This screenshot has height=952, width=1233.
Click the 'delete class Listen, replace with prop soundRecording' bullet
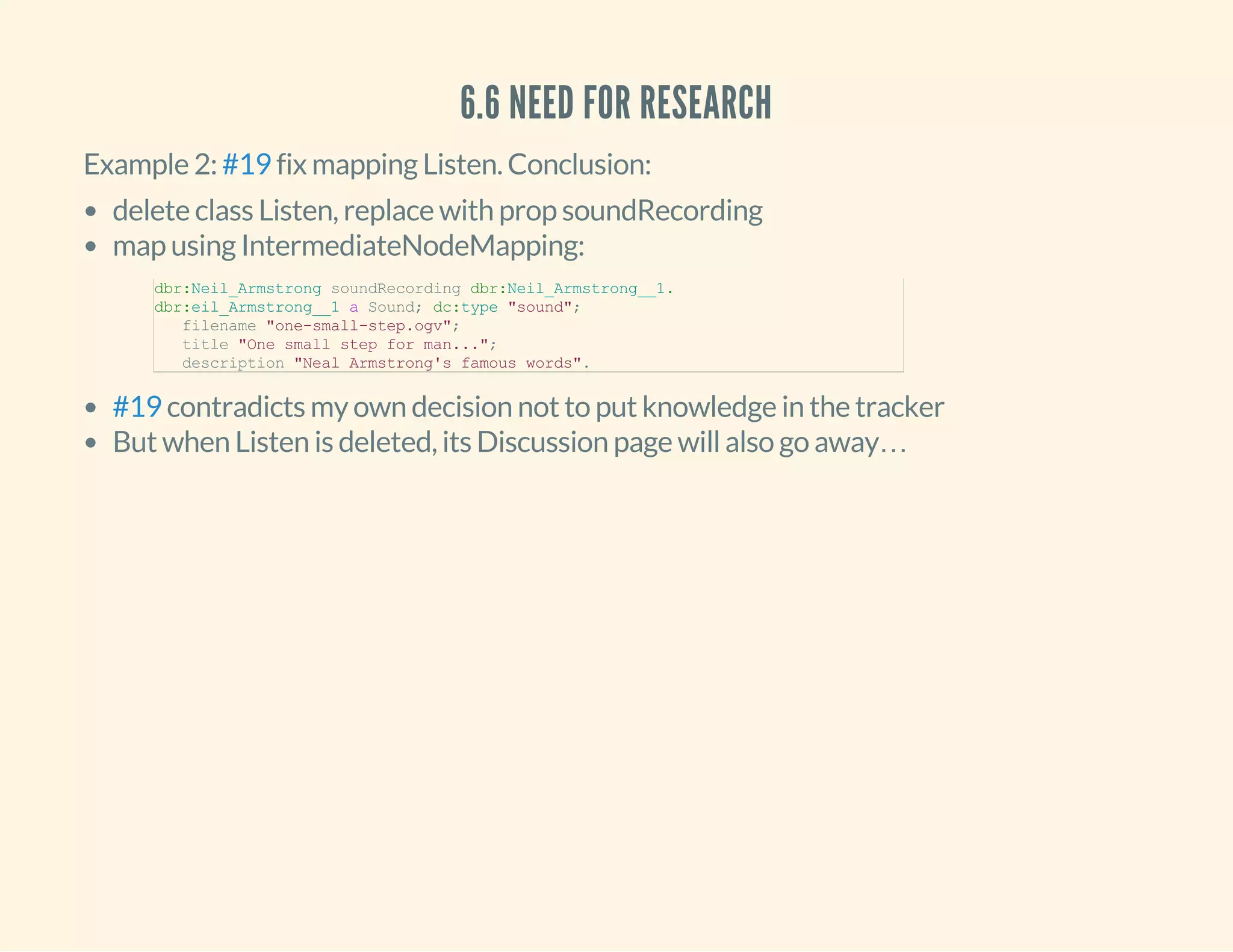click(438, 211)
